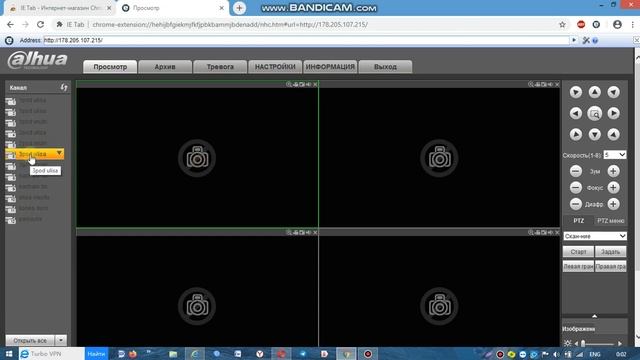Decrease zoom with the minus button

pos(576,171)
